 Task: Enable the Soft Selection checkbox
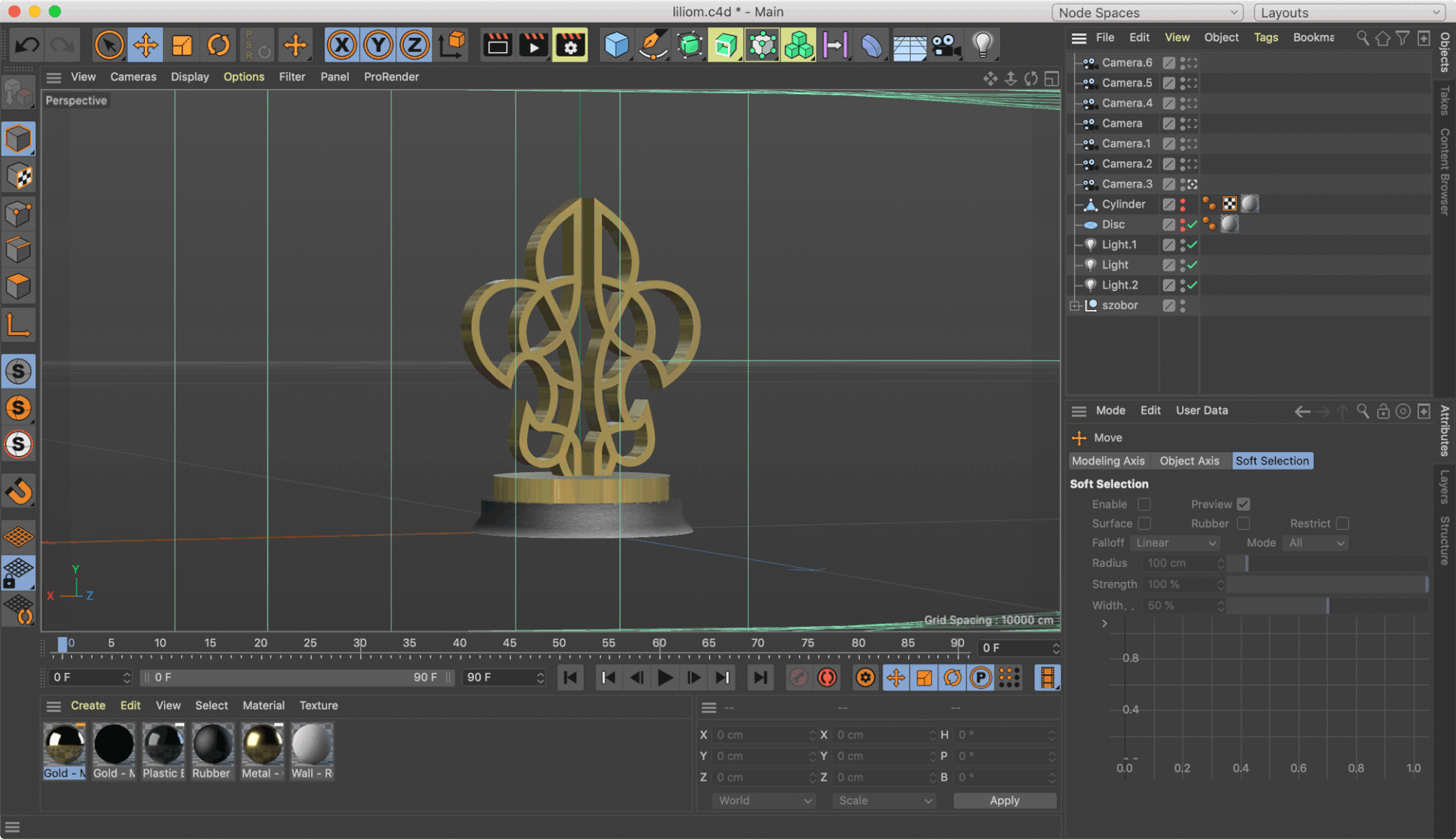(x=1144, y=504)
